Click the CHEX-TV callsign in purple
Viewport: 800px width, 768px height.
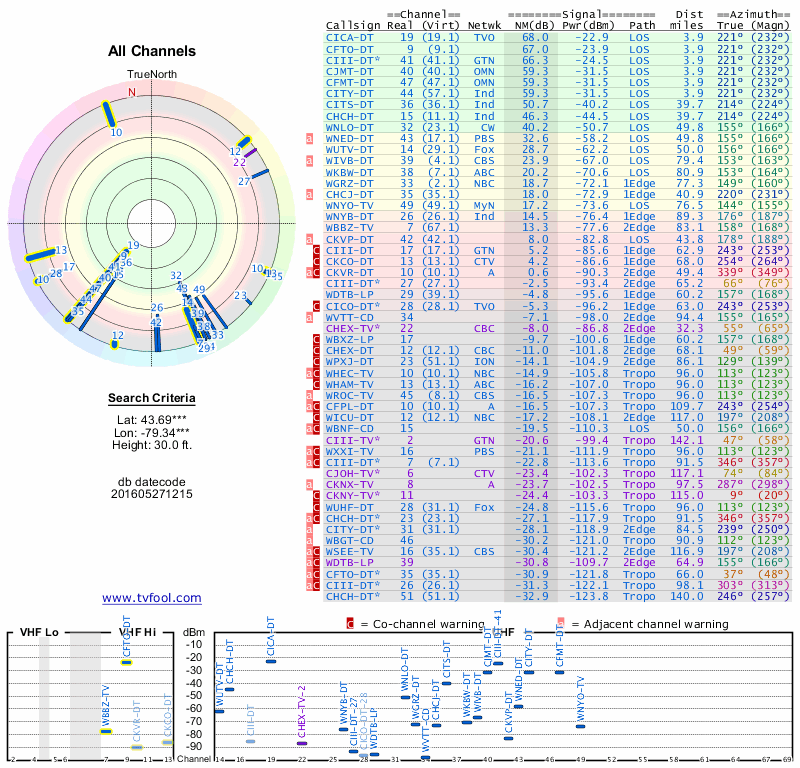(x=351, y=327)
